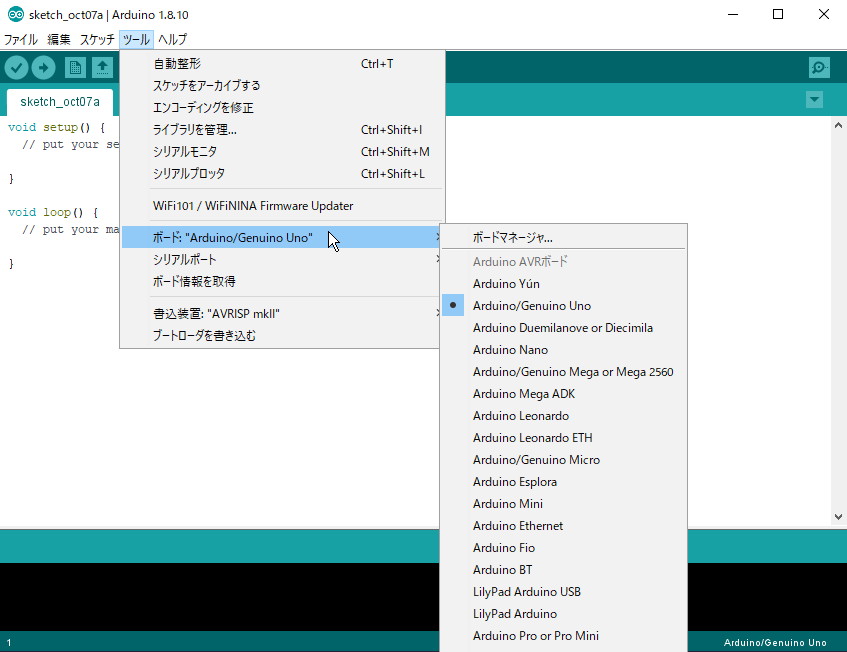Select Arduino Nano board
The width and height of the screenshot is (847, 652).
[x=564, y=350]
